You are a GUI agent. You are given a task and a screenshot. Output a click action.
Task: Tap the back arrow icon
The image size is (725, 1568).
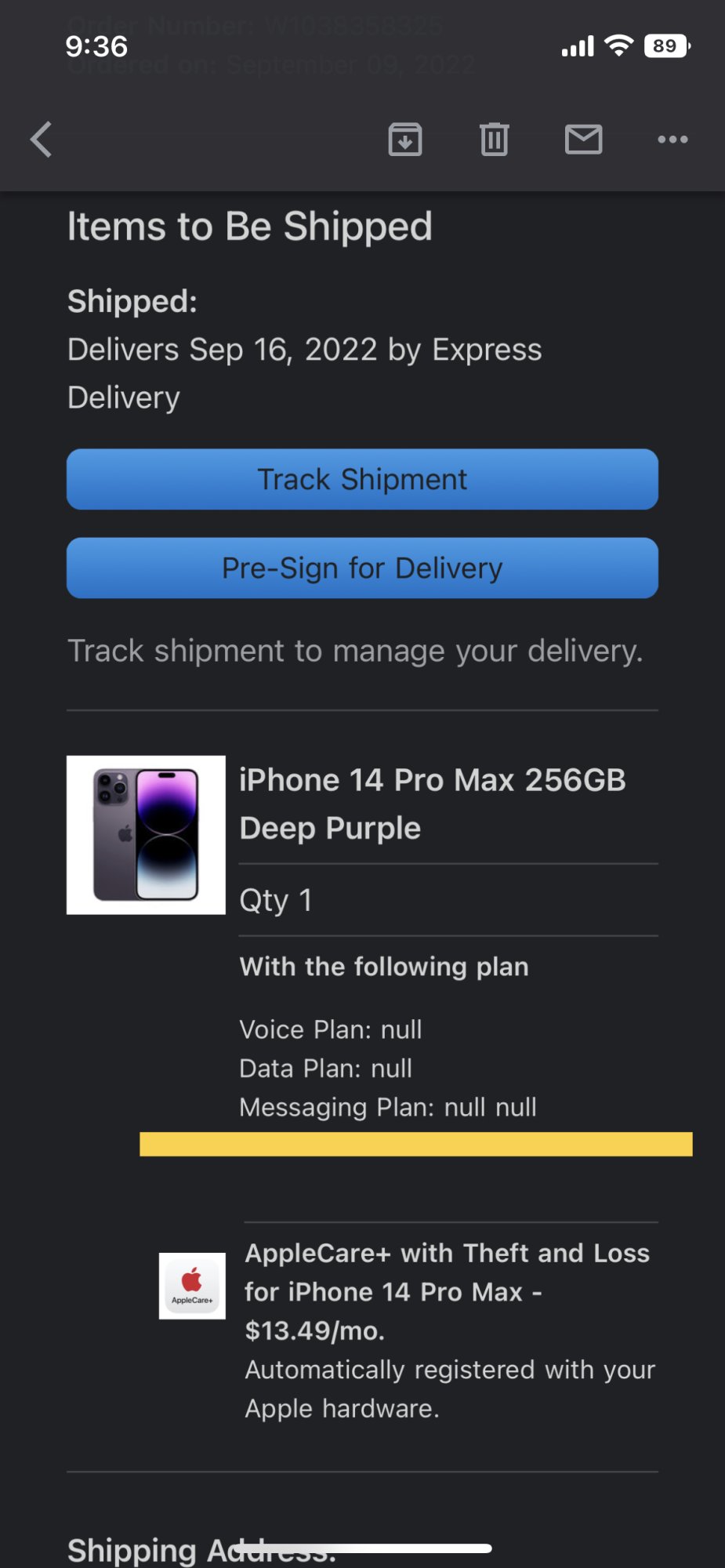tap(41, 140)
